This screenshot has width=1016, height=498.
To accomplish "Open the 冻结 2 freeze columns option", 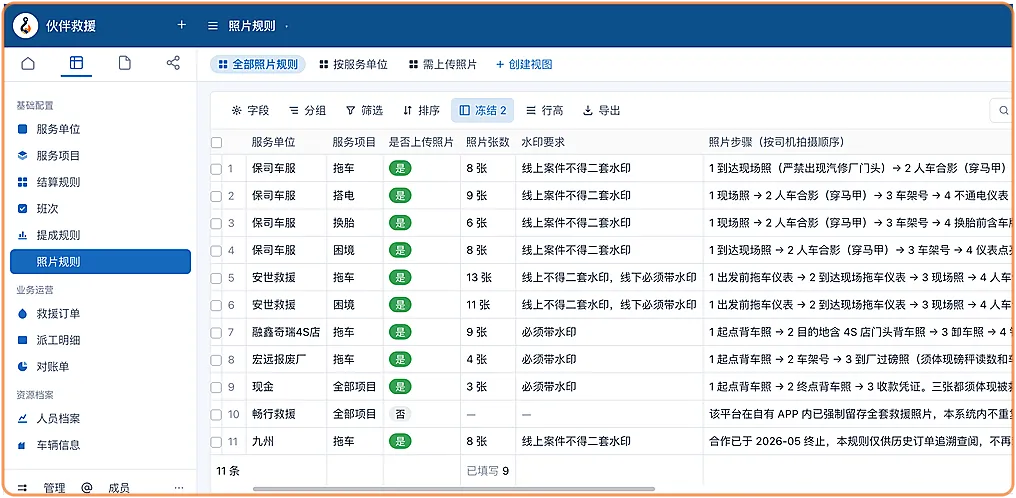I will point(483,111).
